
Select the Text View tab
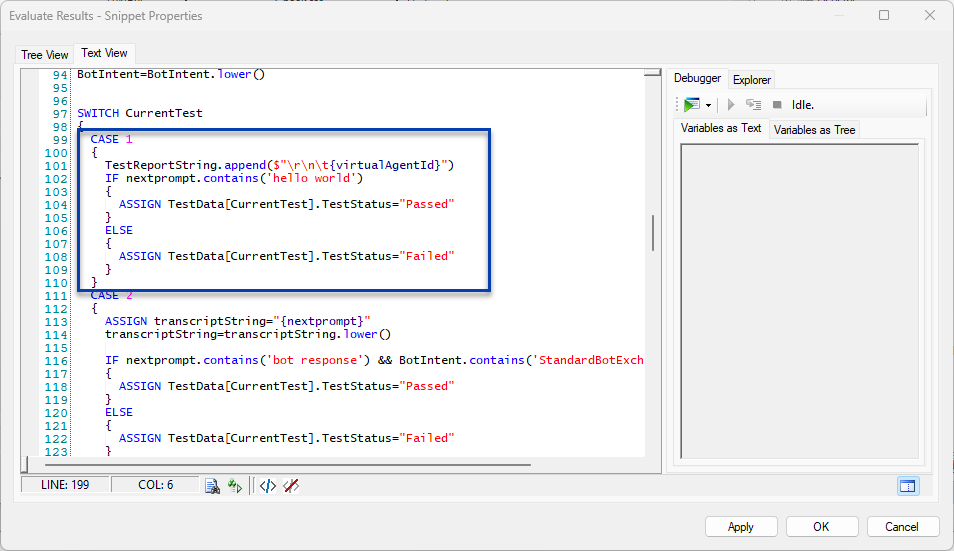click(x=104, y=54)
